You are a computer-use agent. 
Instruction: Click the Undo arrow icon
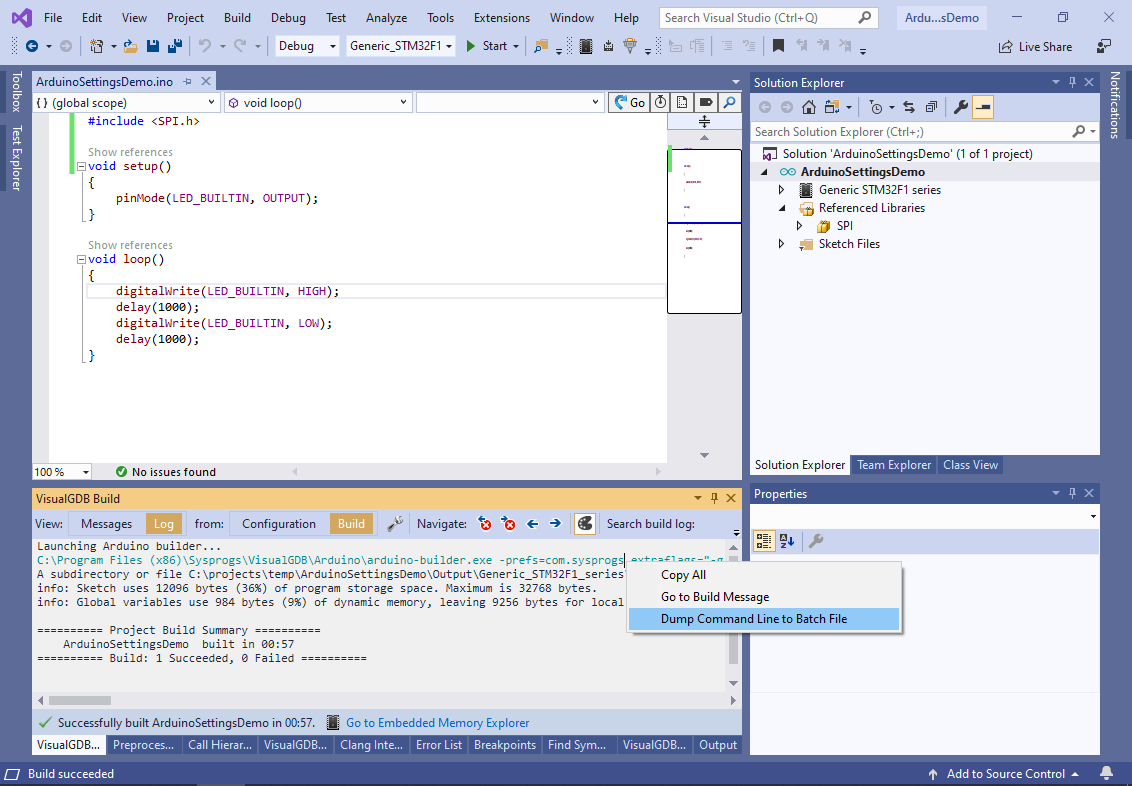[x=205, y=46]
